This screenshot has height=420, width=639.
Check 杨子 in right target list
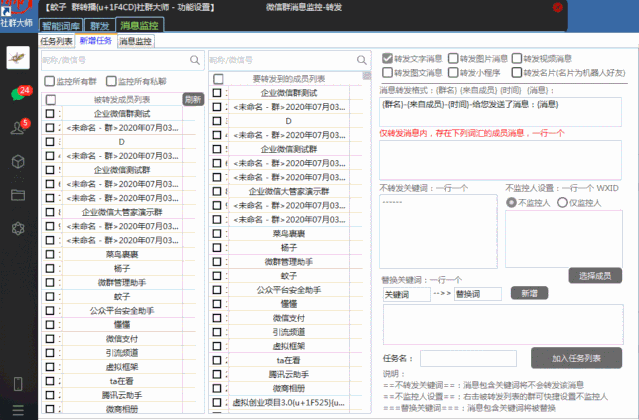tap(217, 247)
